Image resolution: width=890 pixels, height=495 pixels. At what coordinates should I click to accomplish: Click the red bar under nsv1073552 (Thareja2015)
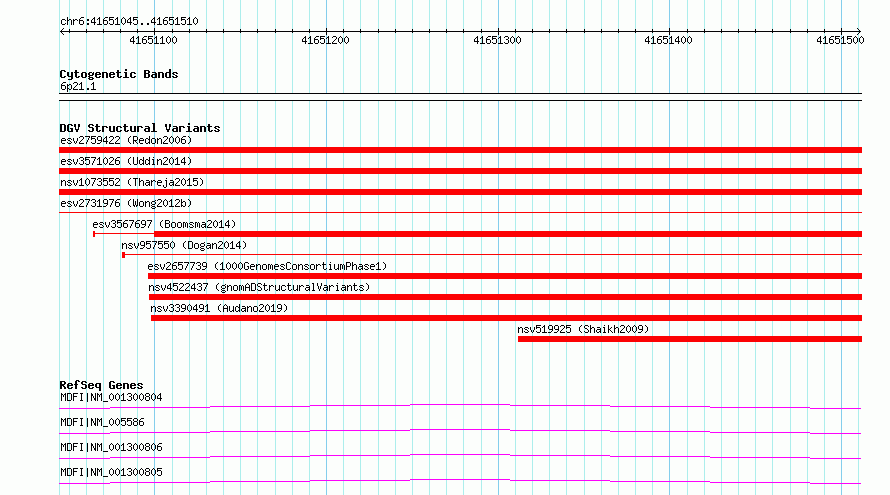pos(460,192)
